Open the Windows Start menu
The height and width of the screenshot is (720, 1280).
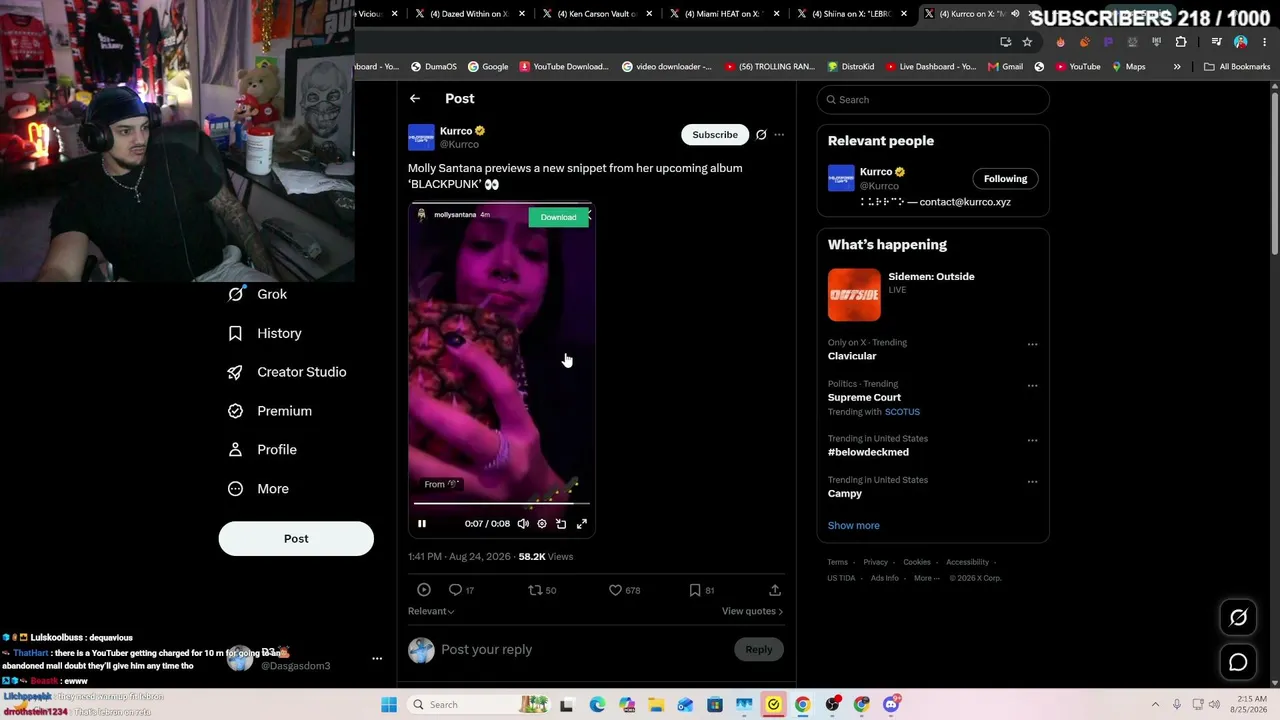[389, 705]
